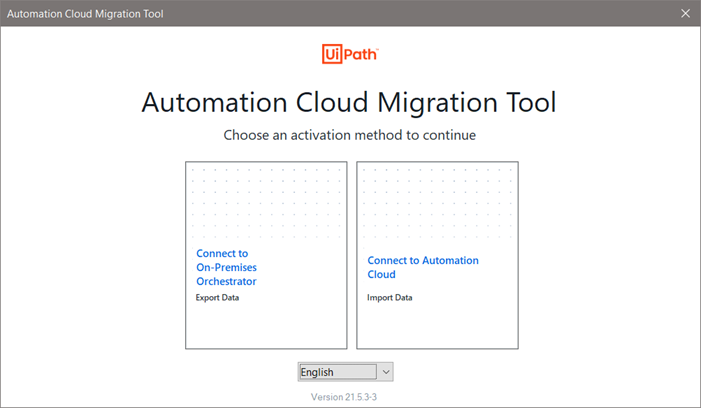
Task: Open Connect to On-Premises Orchestrator link
Action: click(226, 267)
